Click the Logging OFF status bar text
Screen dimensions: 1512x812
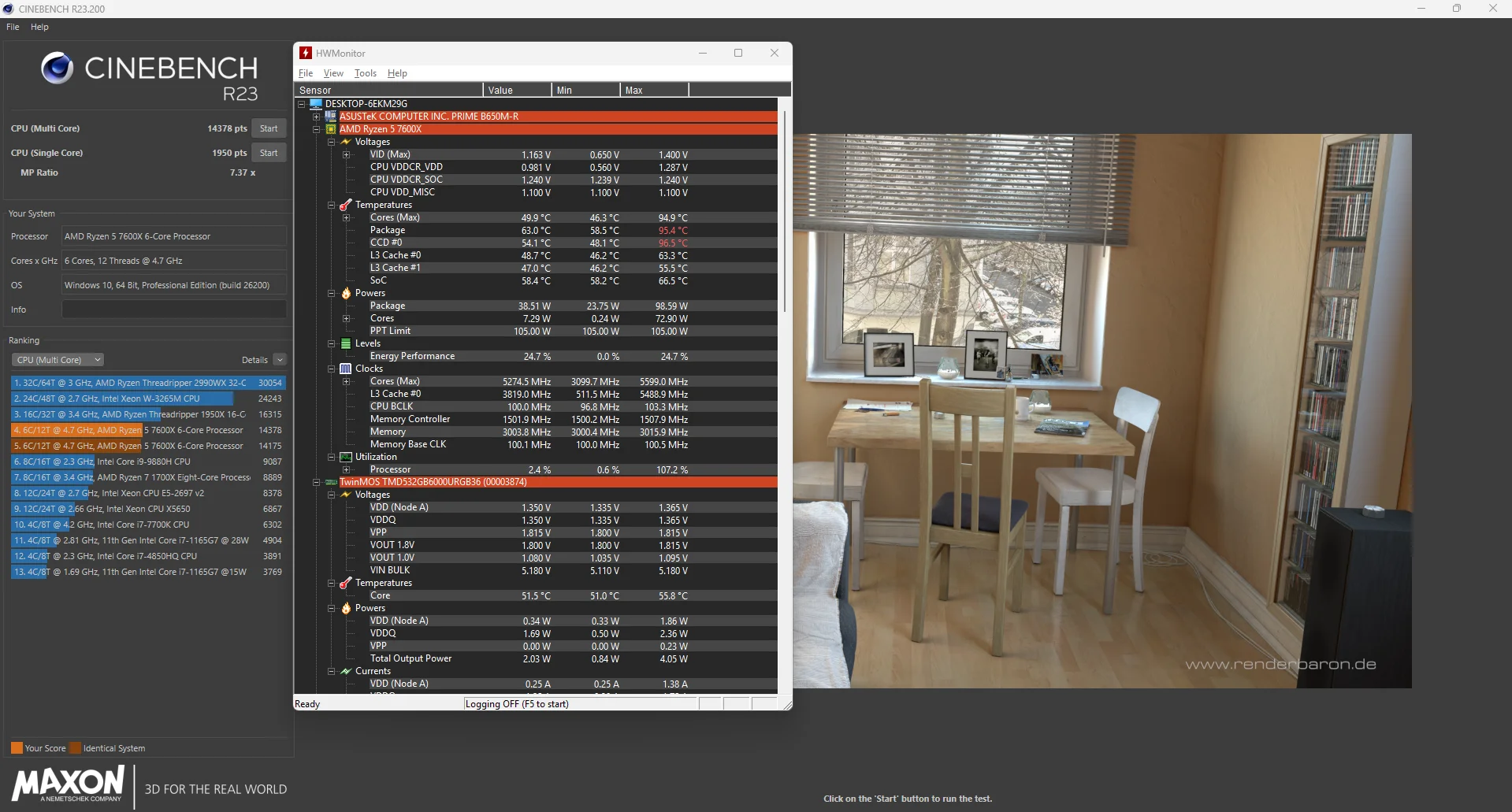[517, 704]
